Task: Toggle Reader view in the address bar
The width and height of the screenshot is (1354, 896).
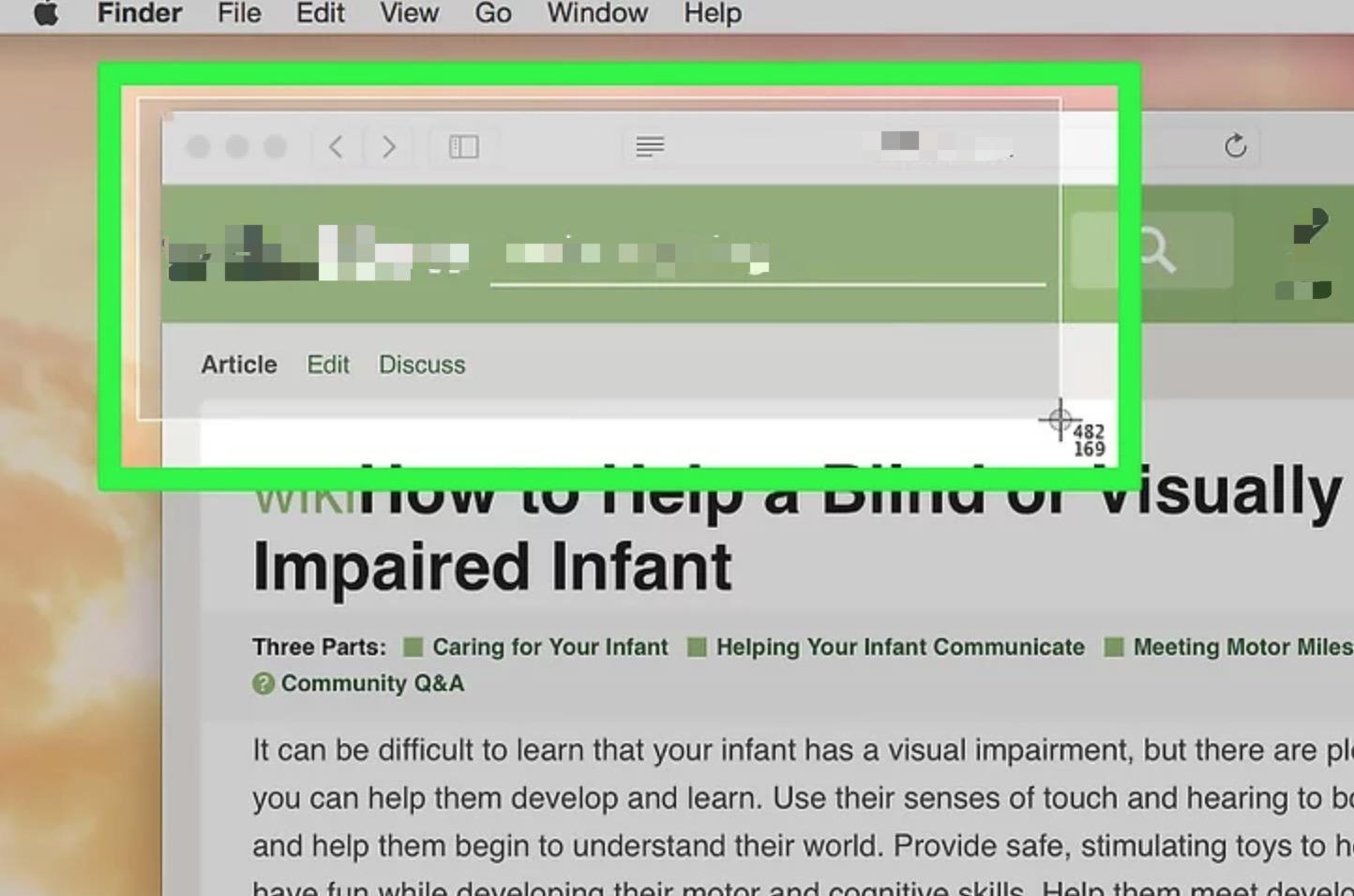Action: (650, 147)
